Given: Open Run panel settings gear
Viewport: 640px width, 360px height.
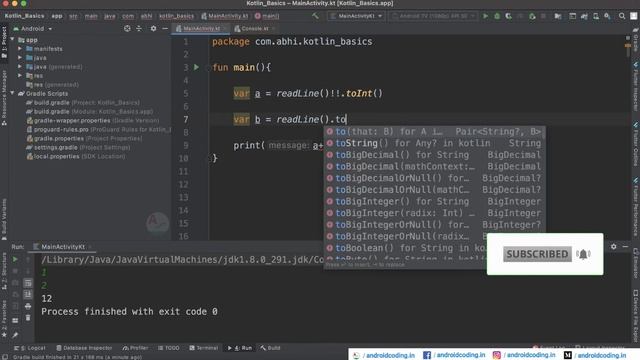Looking at the screenshot, I should coord(613,247).
